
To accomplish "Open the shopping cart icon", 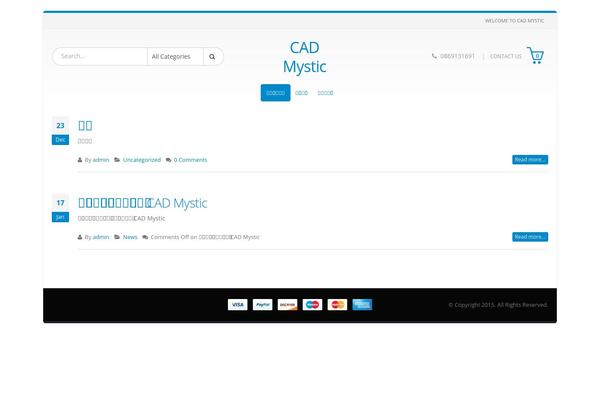I will [535, 55].
